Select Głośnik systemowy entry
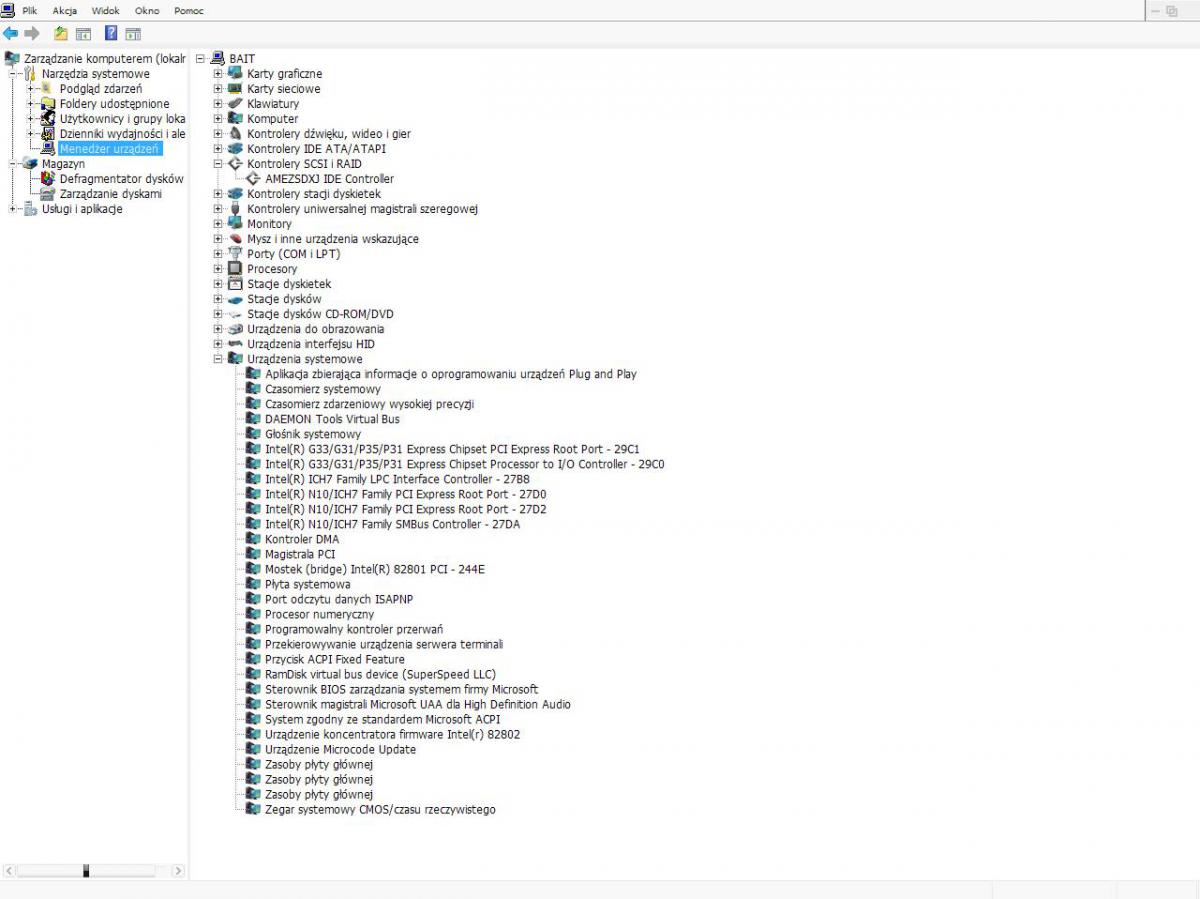 click(x=313, y=433)
